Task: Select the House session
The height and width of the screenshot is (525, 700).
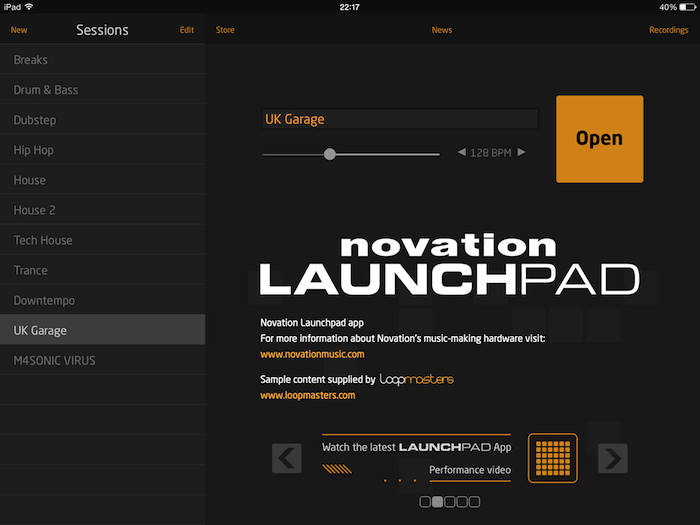Action: tap(103, 180)
